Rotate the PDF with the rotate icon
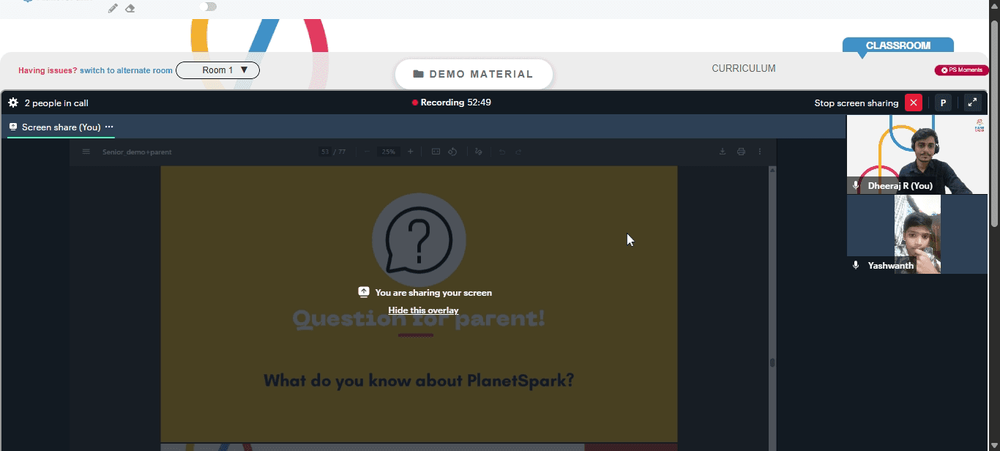 (x=453, y=152)
